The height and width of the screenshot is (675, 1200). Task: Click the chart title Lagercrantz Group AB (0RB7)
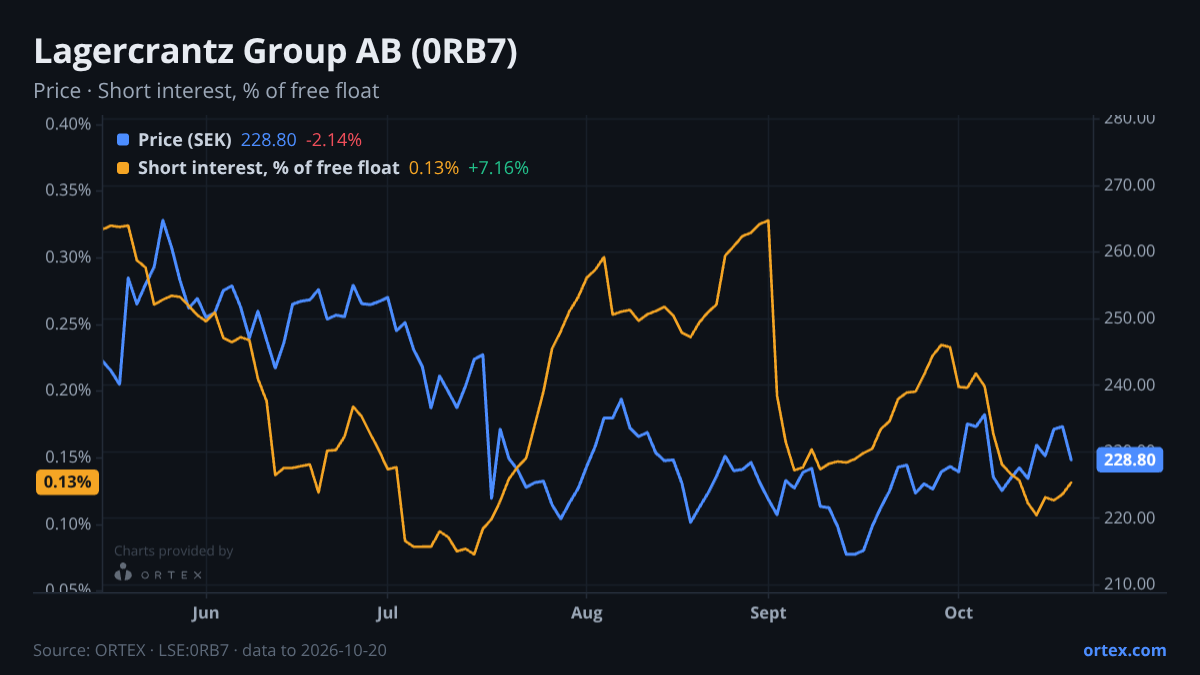coord(275,52)
